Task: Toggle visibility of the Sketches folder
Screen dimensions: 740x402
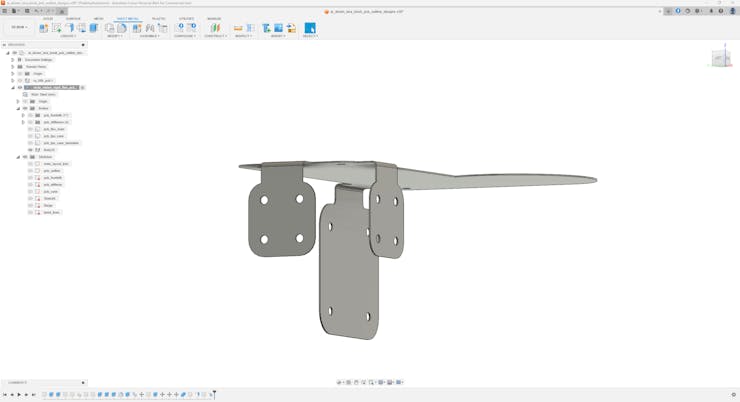Action: point(25,157)
